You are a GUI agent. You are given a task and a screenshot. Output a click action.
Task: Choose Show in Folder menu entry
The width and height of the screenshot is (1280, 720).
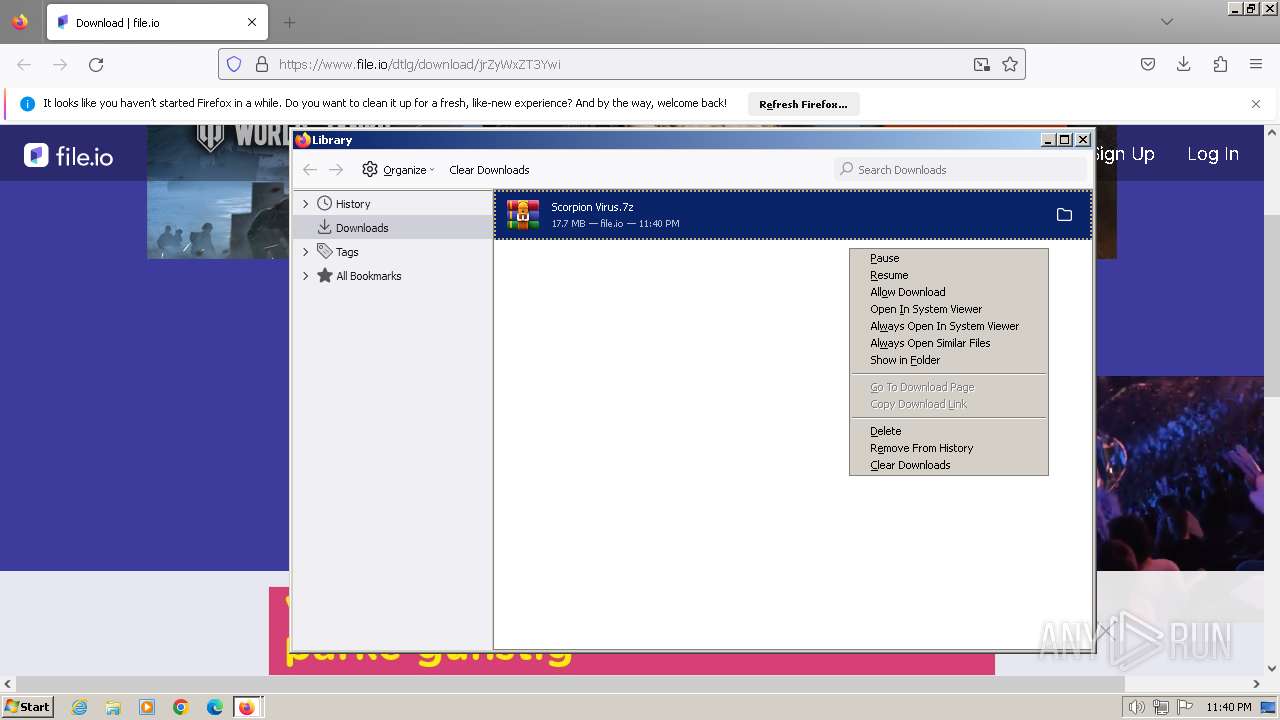coord(948,360)
